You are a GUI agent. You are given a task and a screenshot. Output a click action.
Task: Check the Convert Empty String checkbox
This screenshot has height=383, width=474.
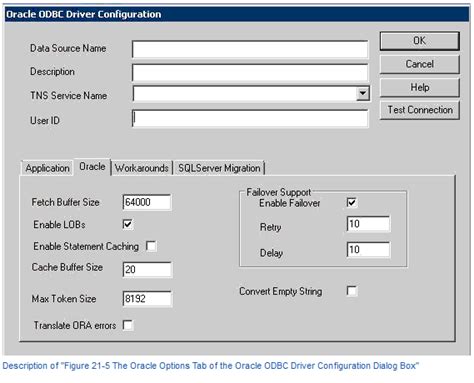click(x=352, y=291)
